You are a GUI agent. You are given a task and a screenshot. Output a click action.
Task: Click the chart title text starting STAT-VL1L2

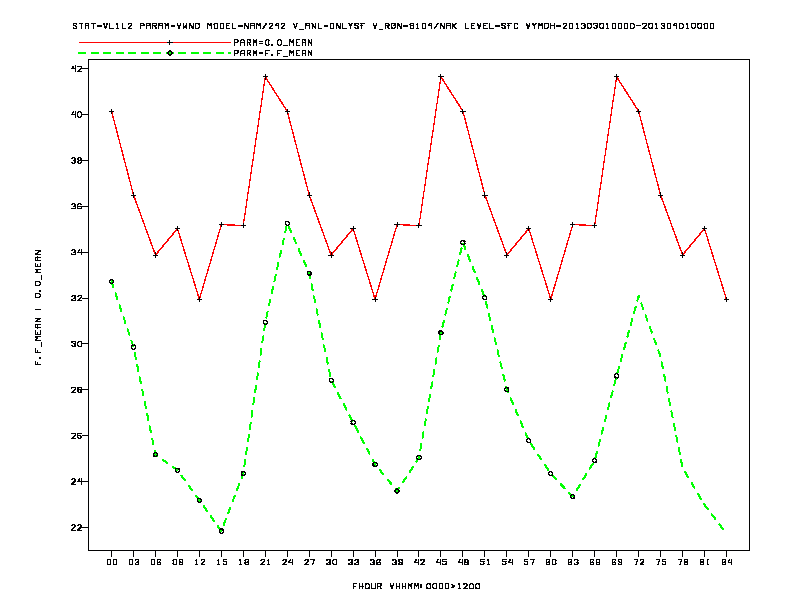click(x=393, y=26)
